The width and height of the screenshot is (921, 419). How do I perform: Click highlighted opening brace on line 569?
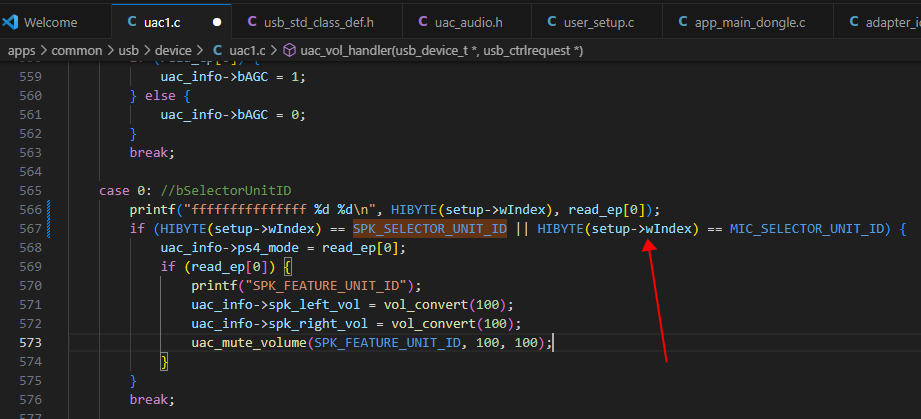click(x=288, y=267)
